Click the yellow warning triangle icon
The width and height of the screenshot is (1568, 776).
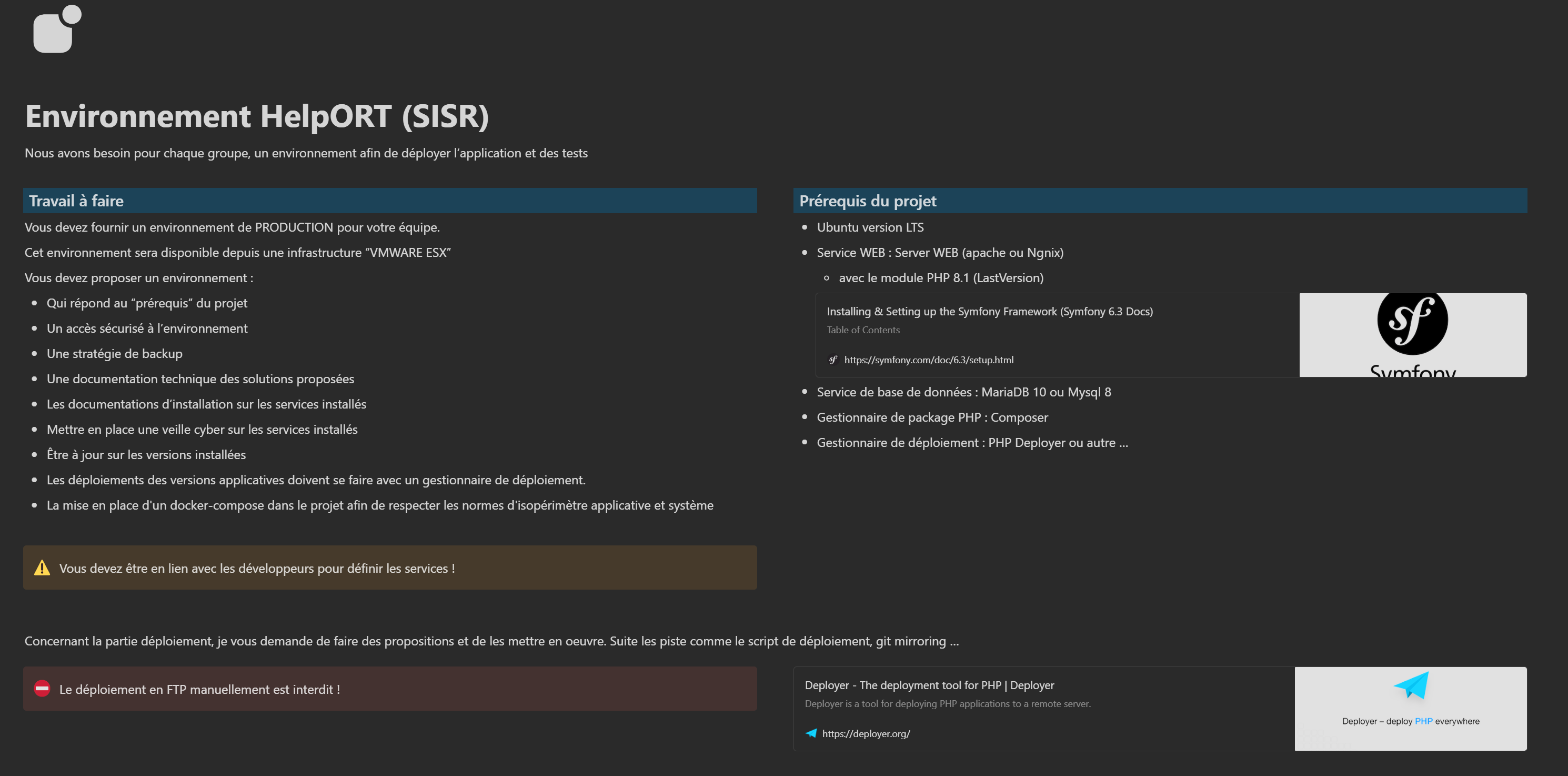[x=42, y=568]
